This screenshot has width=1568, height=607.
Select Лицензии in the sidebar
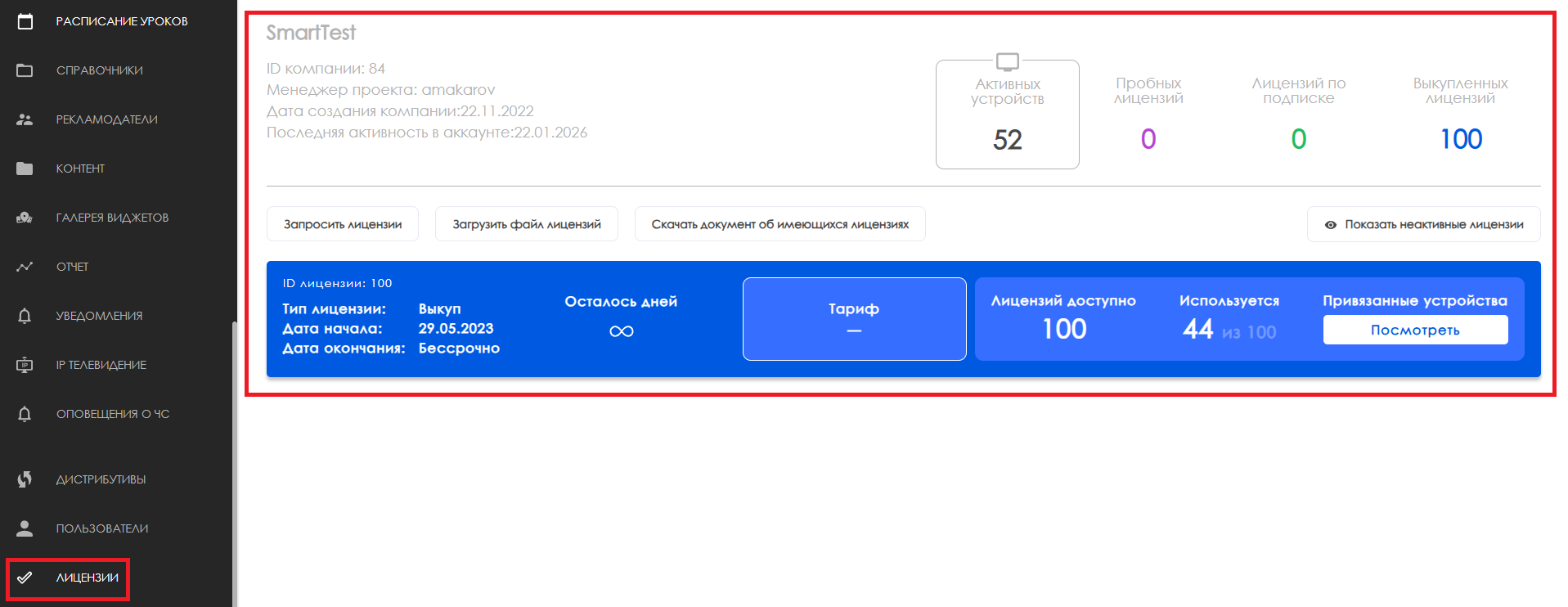[x=88, y=578]
